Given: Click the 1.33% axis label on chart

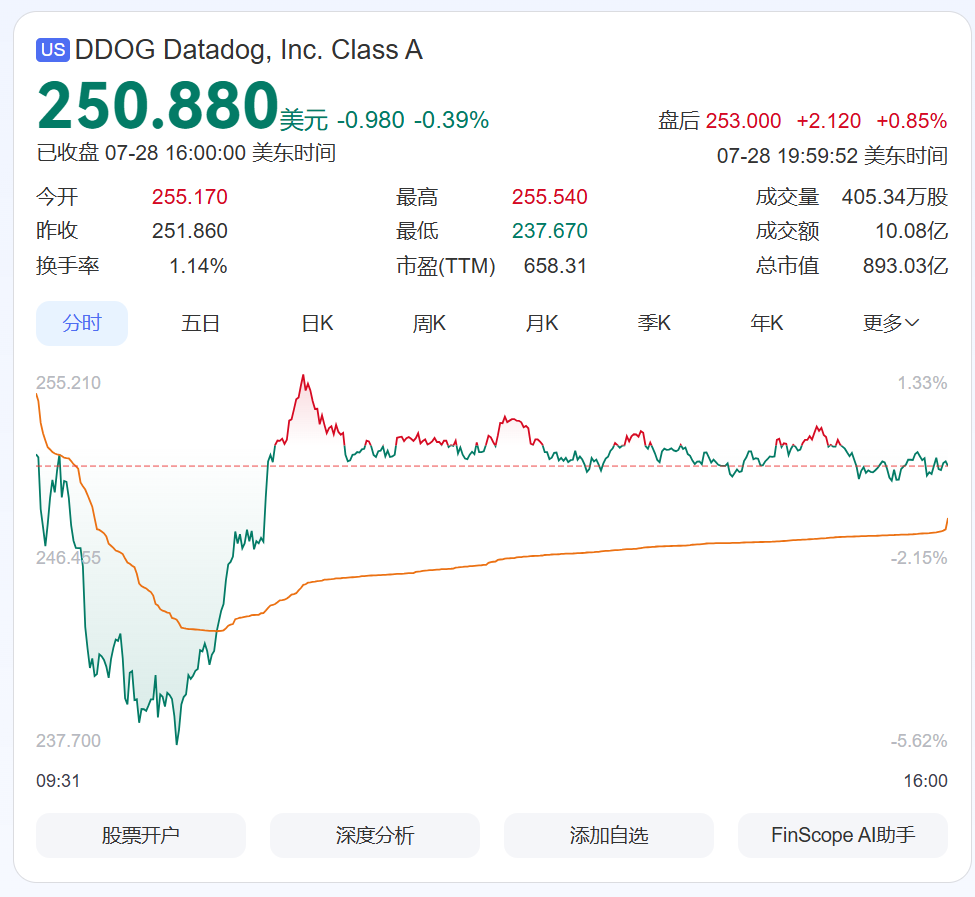Looking at the screenshot, I should point(922,383).
